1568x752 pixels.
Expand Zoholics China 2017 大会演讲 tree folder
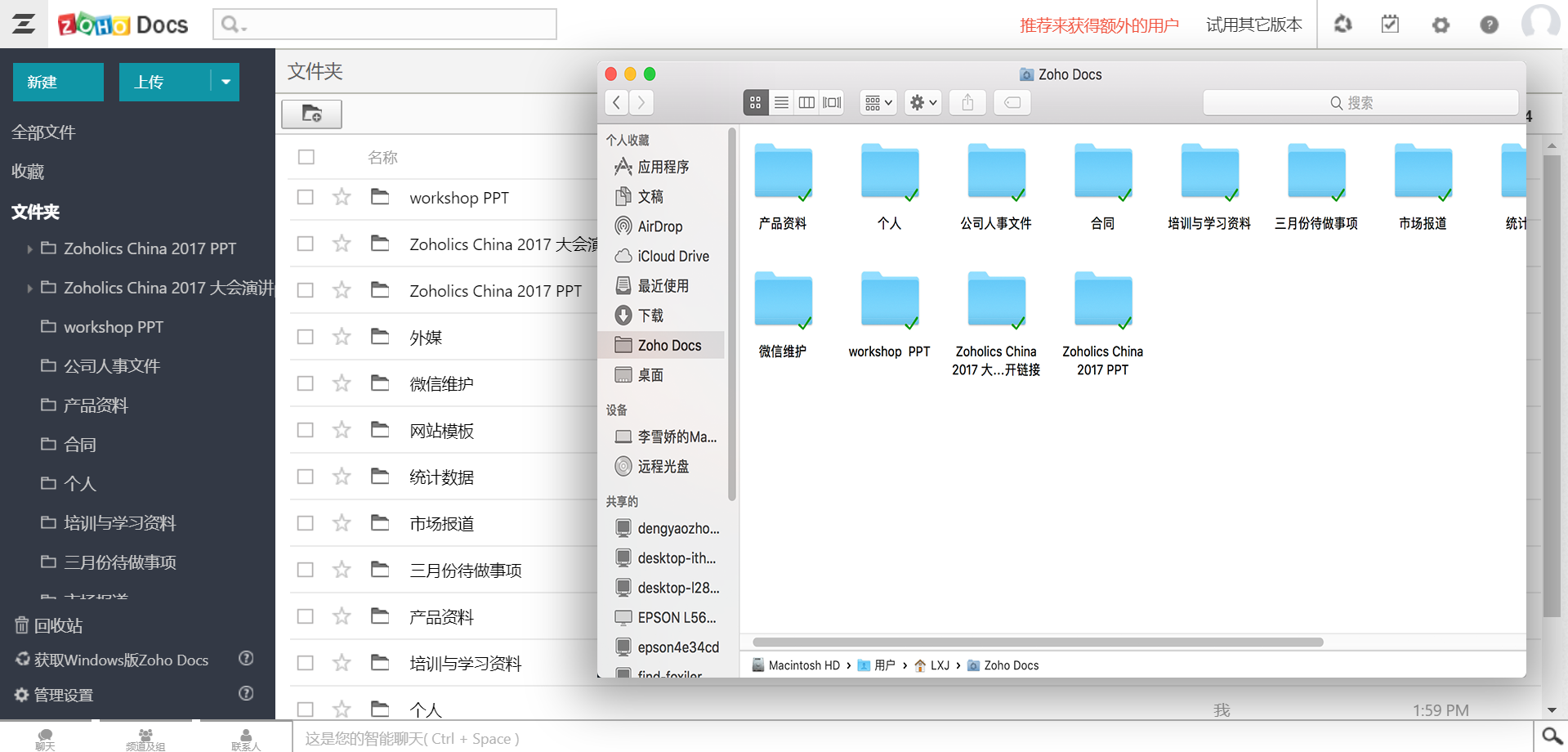29,288
